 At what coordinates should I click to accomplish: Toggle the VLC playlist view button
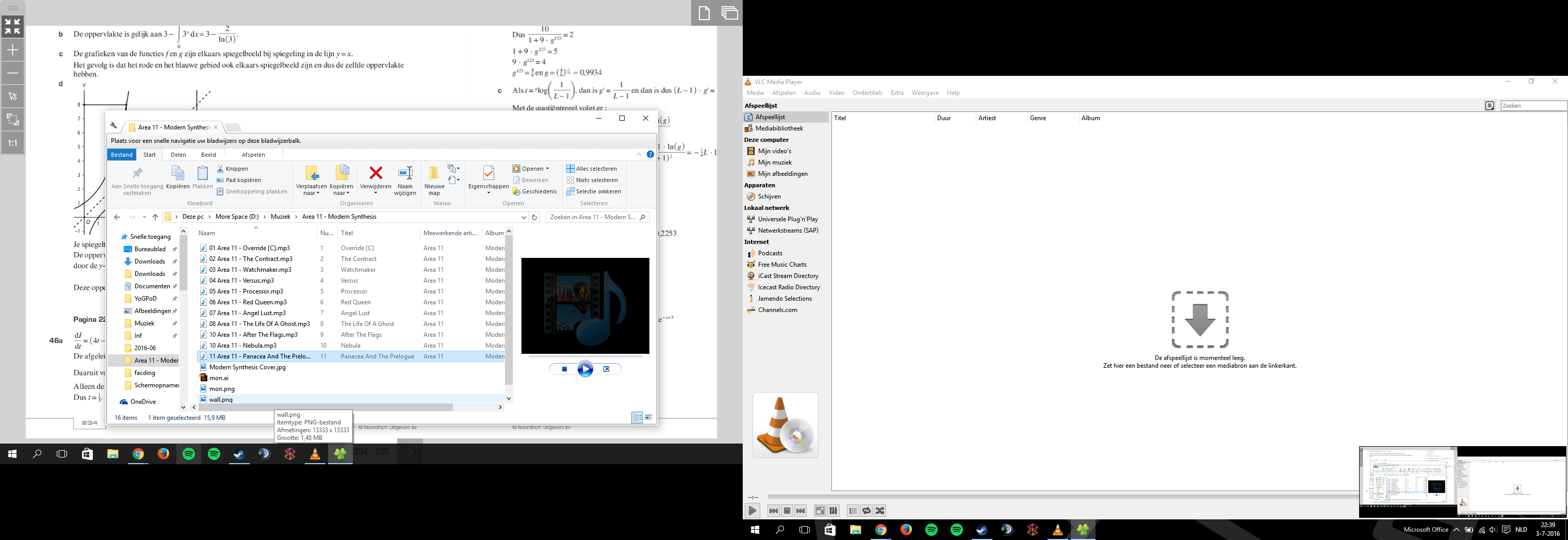pos(853,511)
